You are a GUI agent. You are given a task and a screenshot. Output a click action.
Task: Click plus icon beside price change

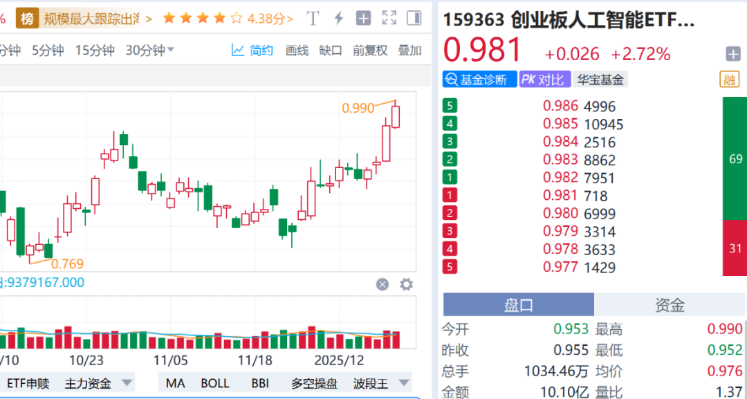pos(733,54)
